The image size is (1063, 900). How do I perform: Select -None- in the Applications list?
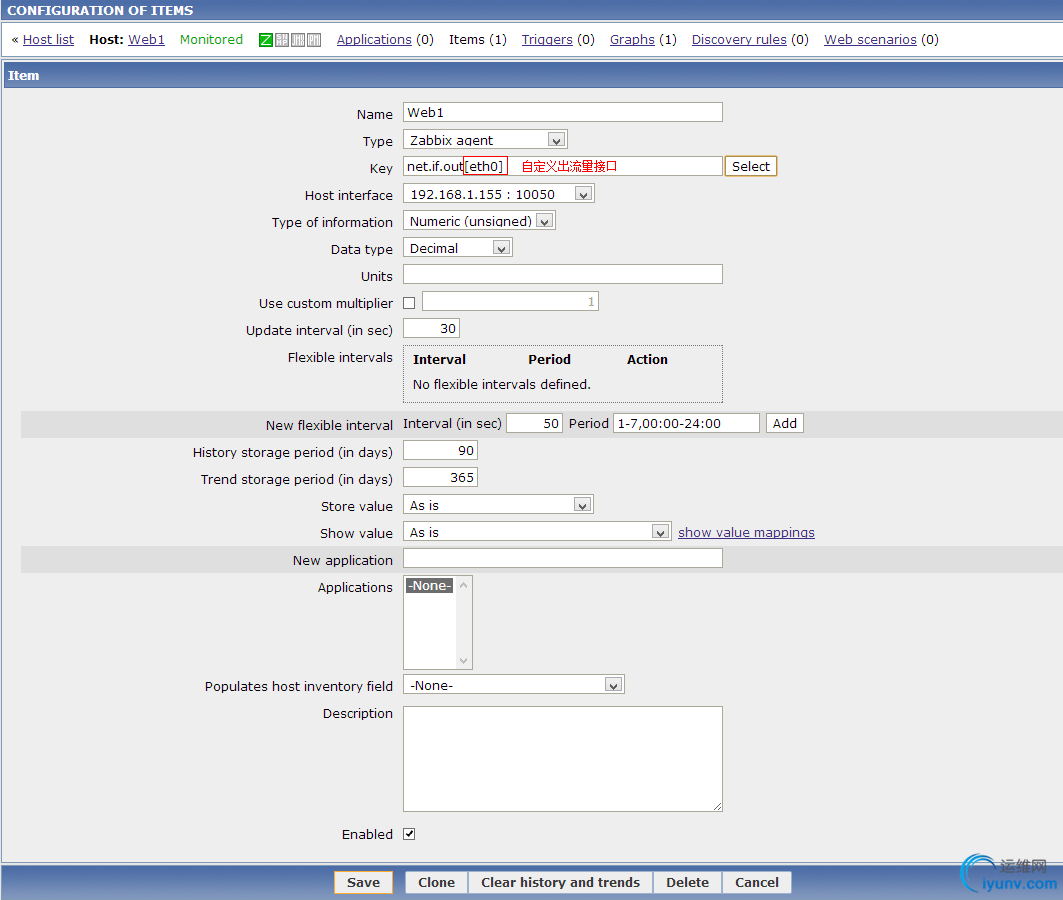(429, 586)
